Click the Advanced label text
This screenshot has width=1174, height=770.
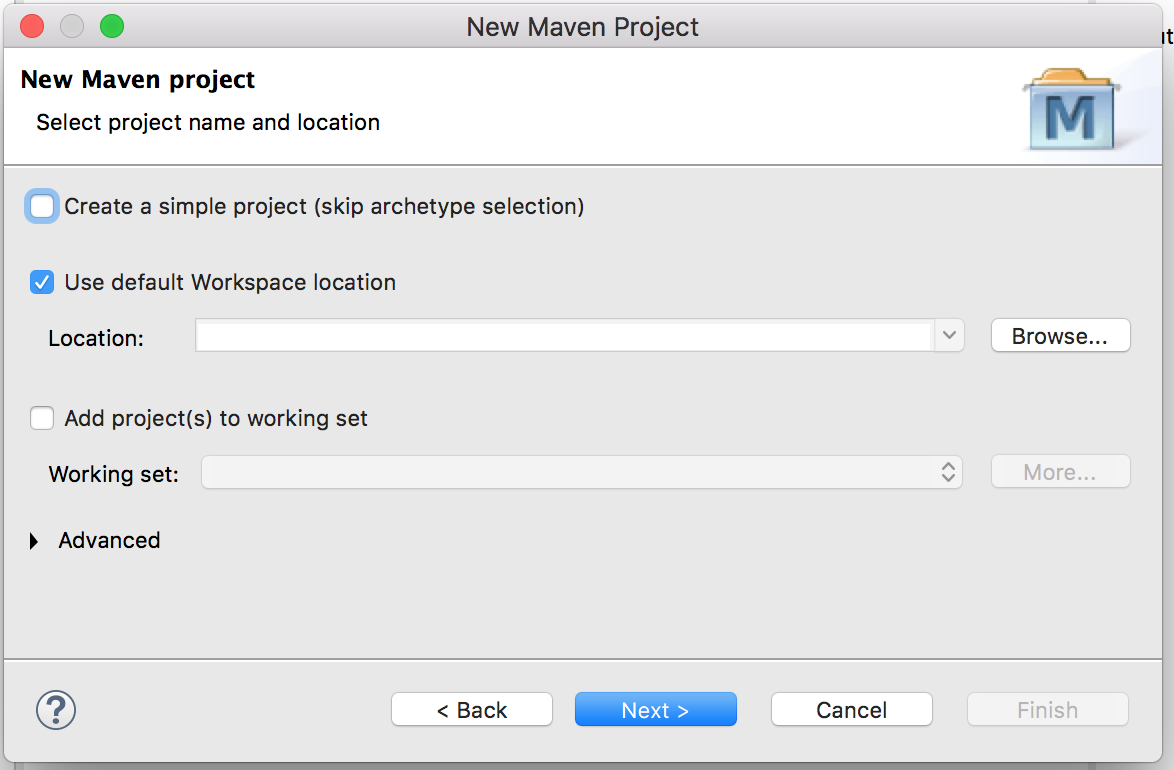click(x=109, y=541)
